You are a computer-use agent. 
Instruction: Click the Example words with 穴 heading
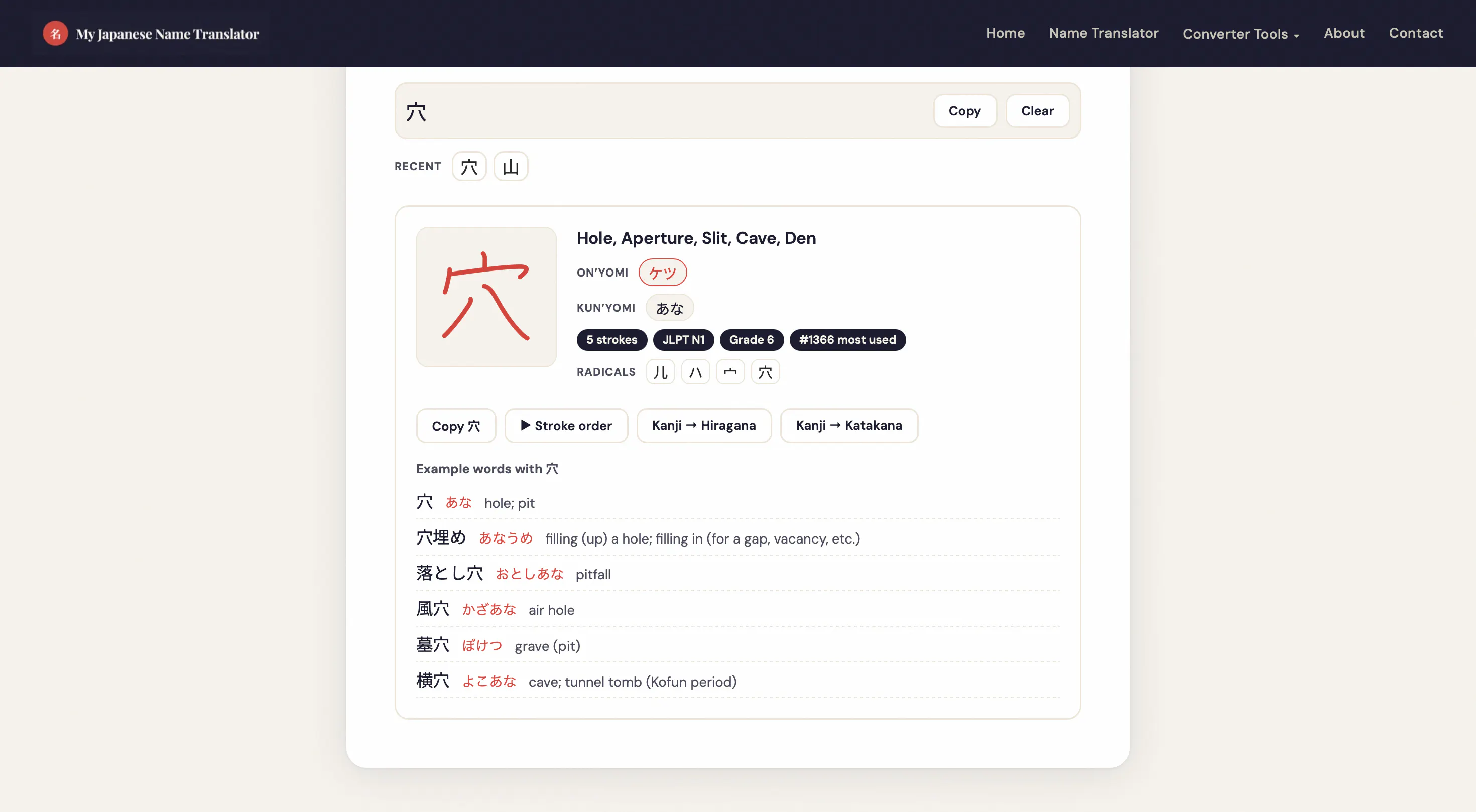pos(487,469)
